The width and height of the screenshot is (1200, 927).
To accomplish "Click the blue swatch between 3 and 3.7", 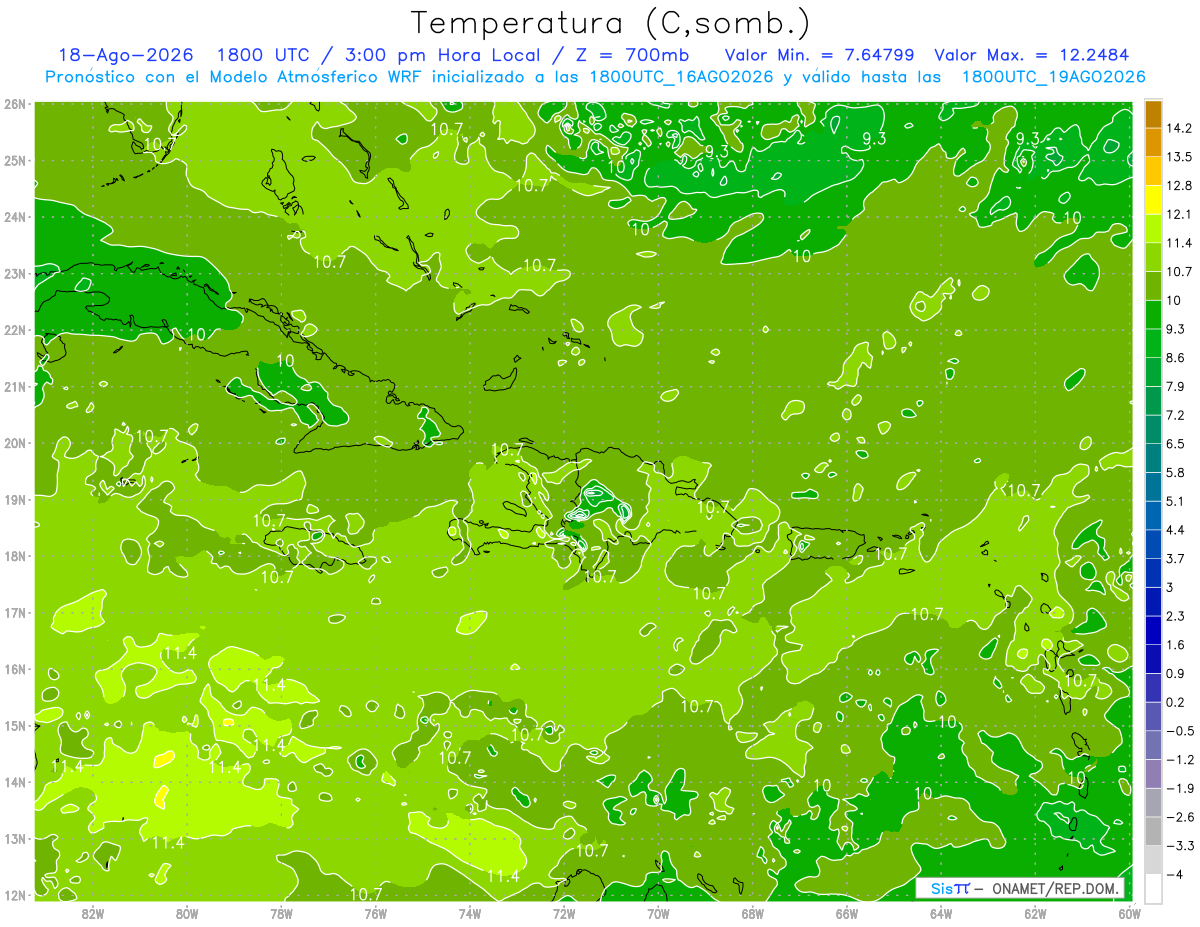I will (1153, 573).
